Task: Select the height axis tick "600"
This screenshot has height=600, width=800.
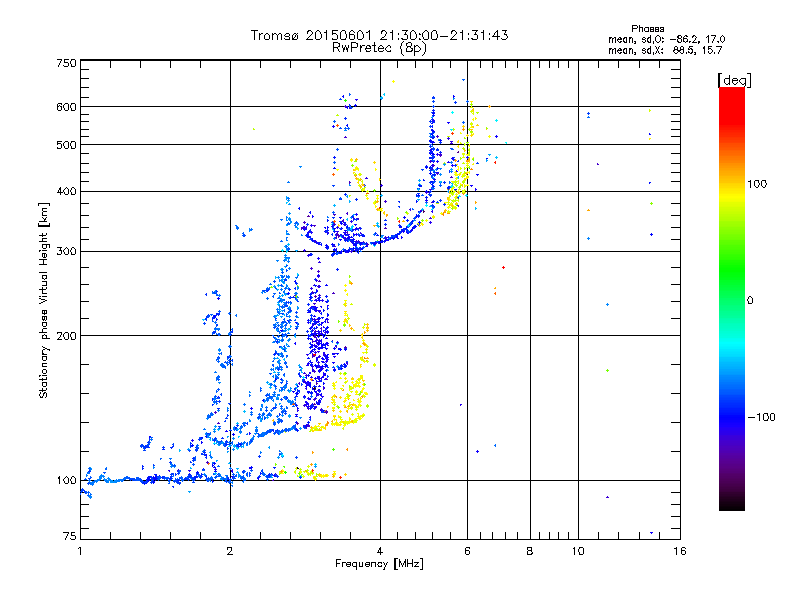Action: pos(66,107)
